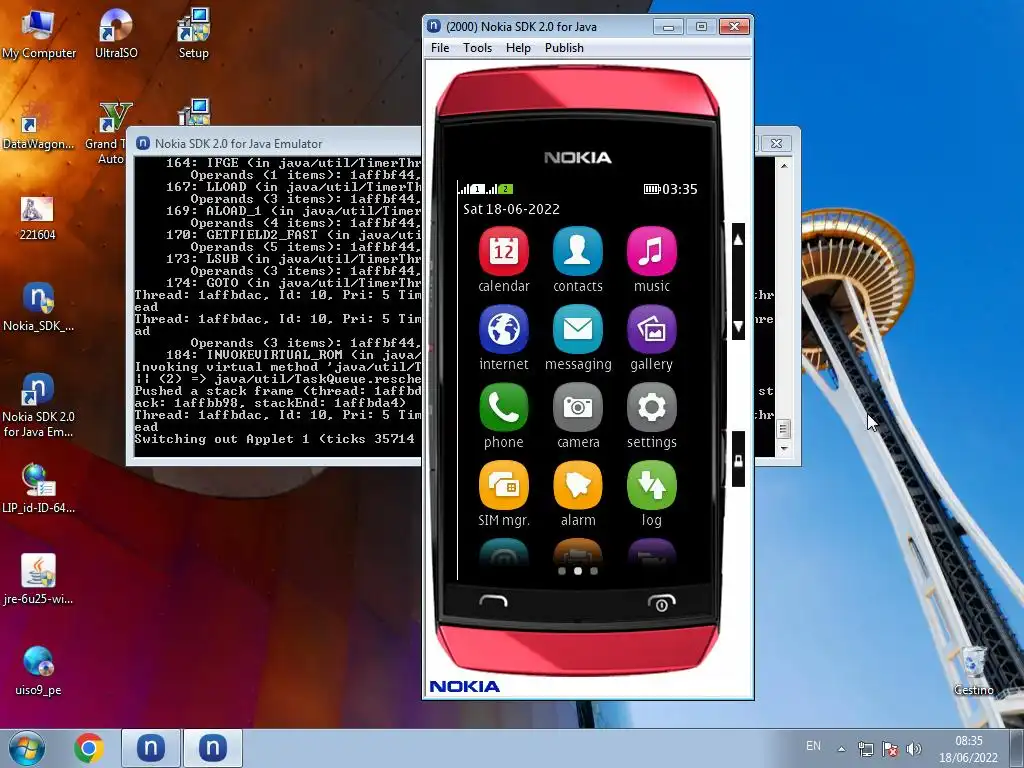Open Google Chrome from the taskbar
This screenshot has width=1024, height=768.
point(89,748)
